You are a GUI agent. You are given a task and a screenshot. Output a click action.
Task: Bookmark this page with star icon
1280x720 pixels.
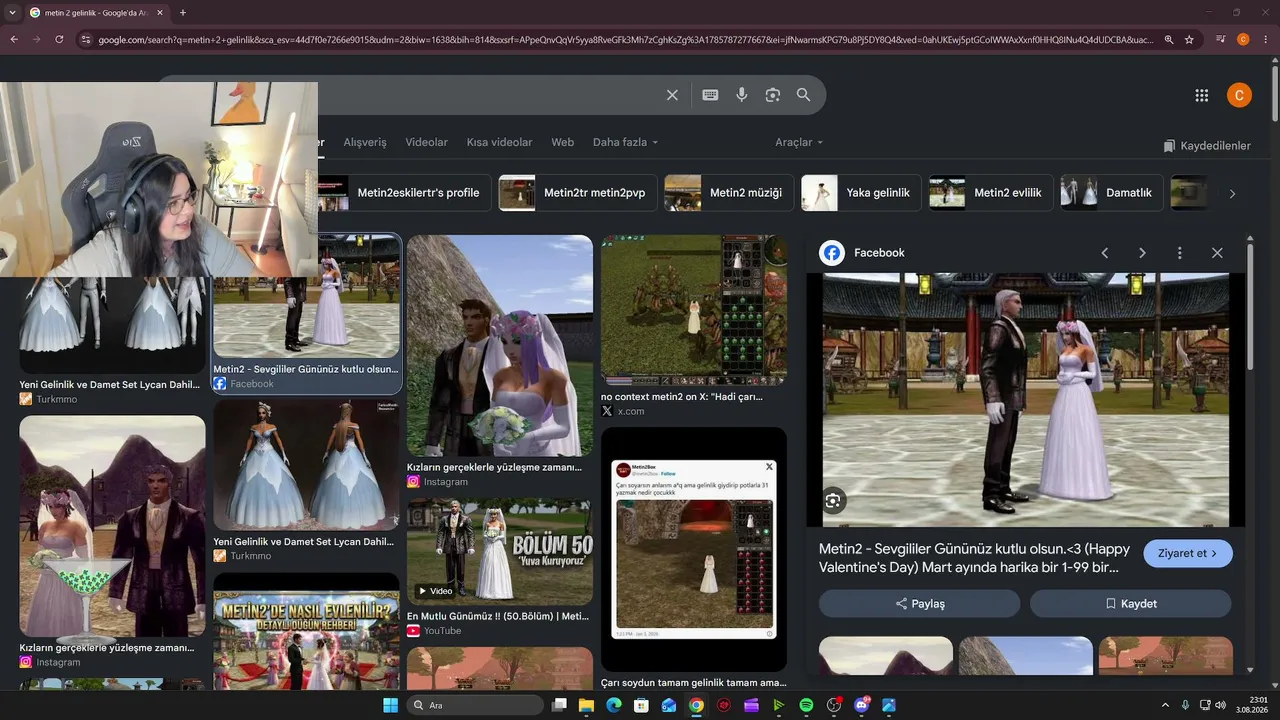[x=1189, y=39]
